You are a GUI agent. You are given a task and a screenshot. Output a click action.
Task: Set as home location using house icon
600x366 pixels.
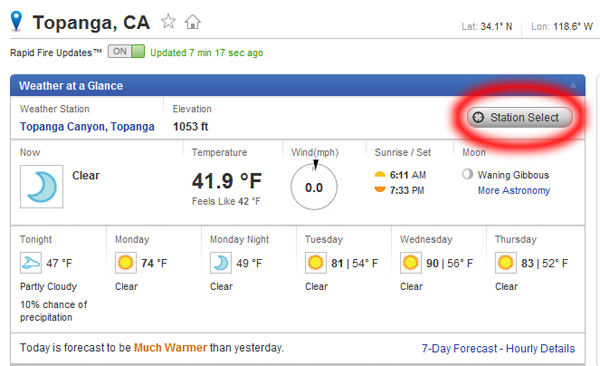tap(192, 22)
